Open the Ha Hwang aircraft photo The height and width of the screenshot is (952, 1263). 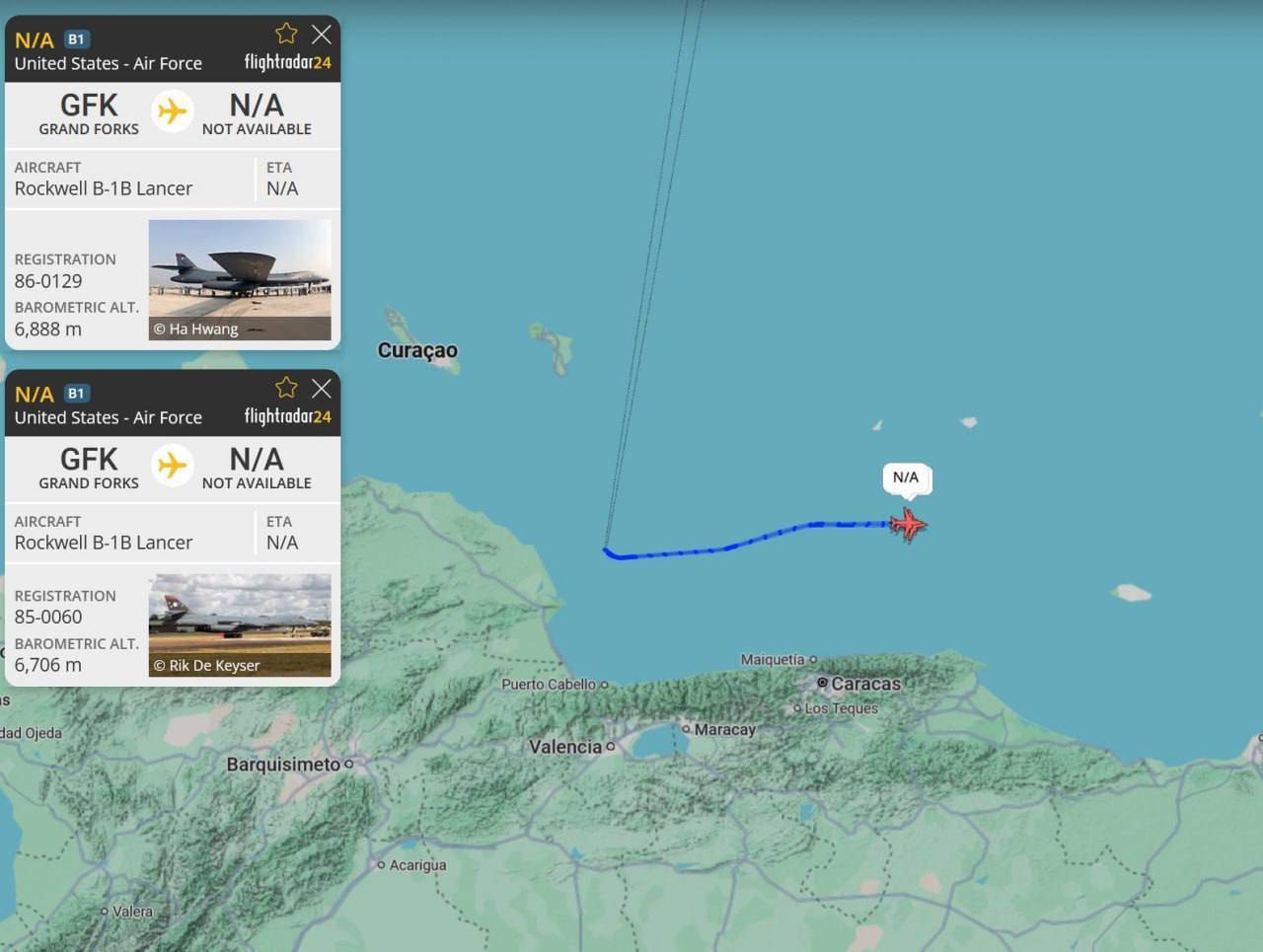point(240,280)
